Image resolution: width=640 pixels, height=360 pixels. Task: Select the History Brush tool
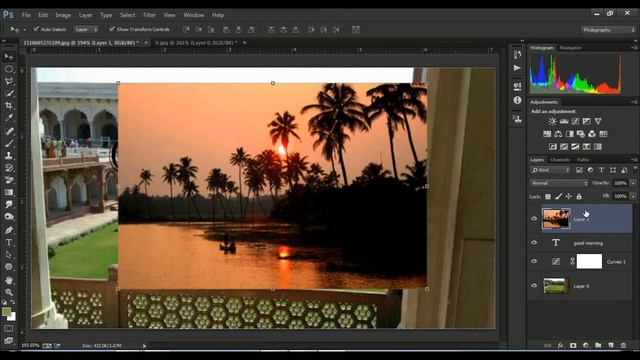[x=9, y=168]
